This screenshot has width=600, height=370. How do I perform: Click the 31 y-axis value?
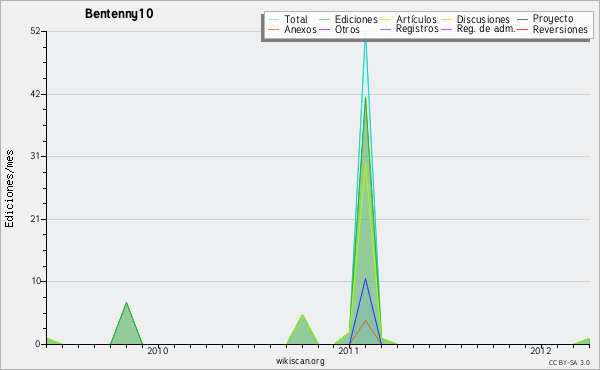(x=36, y=156)
